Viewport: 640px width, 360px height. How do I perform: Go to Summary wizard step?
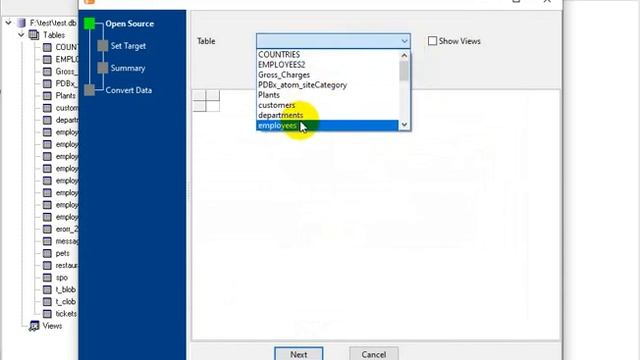tap(128, 68)
